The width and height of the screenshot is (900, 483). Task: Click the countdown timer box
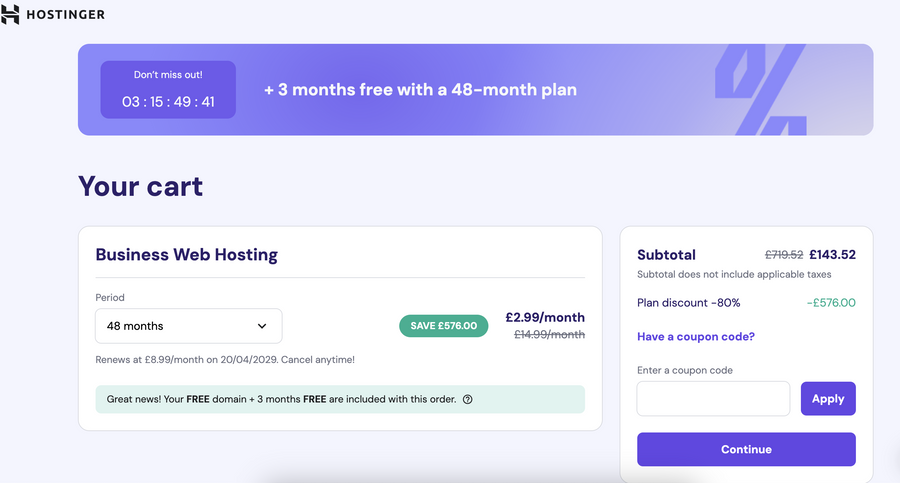[168, 90]
